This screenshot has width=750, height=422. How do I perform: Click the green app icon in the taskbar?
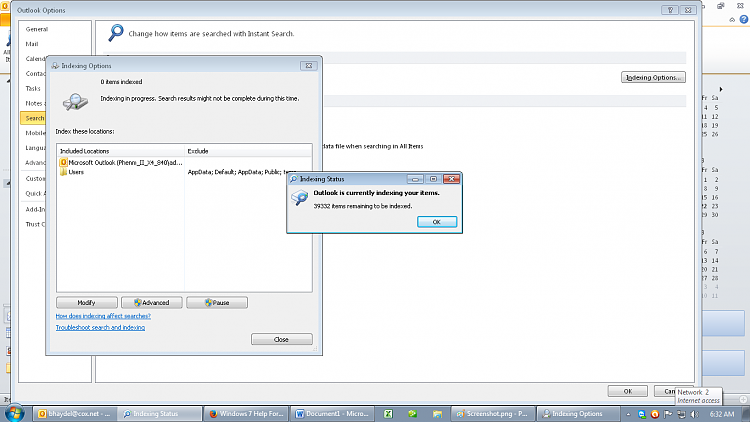413,414
